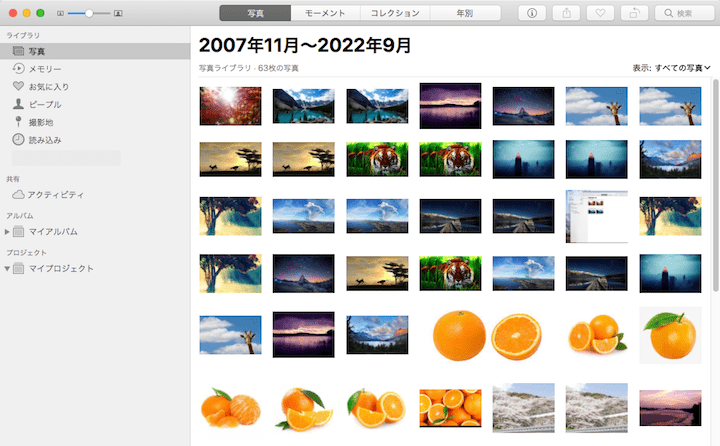Click the heart favorite toolbar button
This screenshot has height=446, width=720.
tap(600, 13)
